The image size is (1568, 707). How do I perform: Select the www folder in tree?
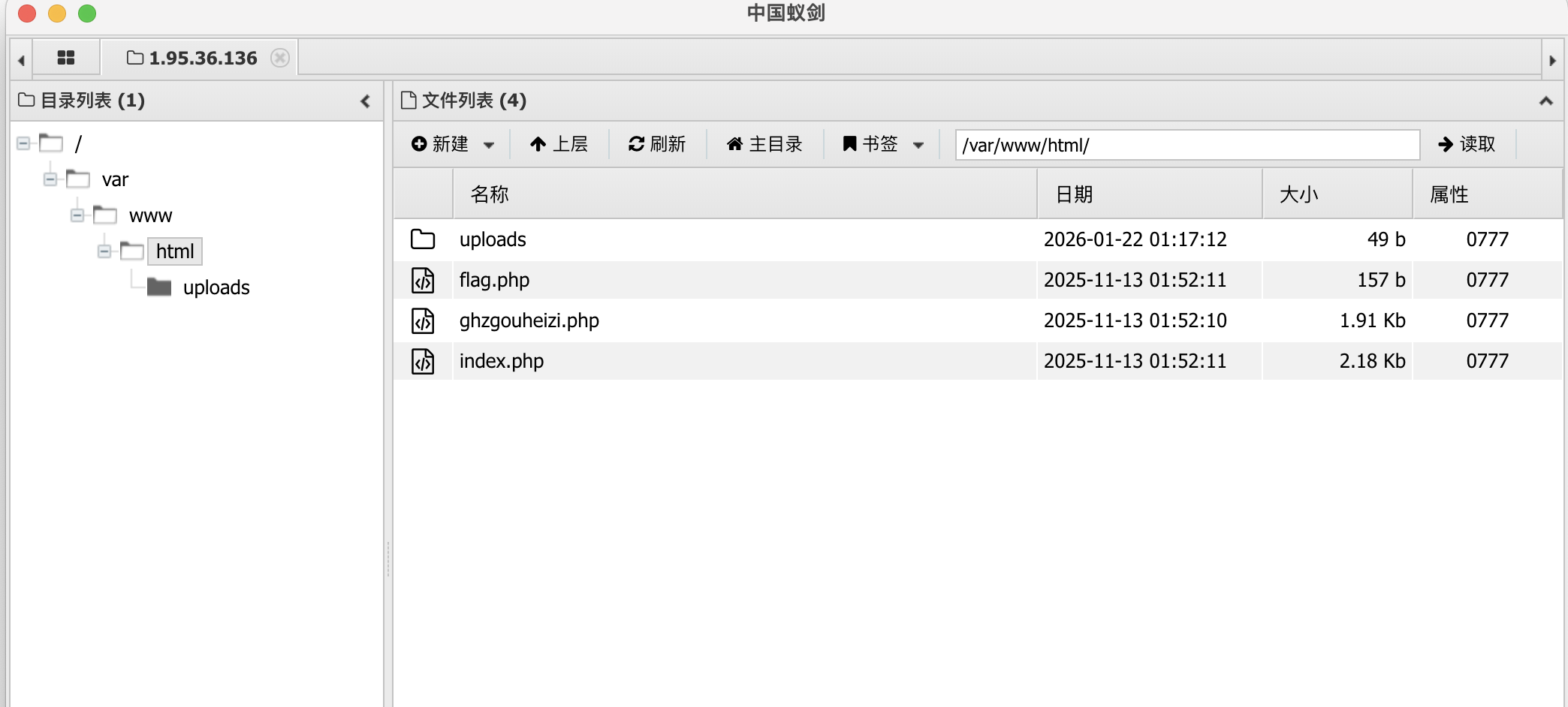pos(151,215)
